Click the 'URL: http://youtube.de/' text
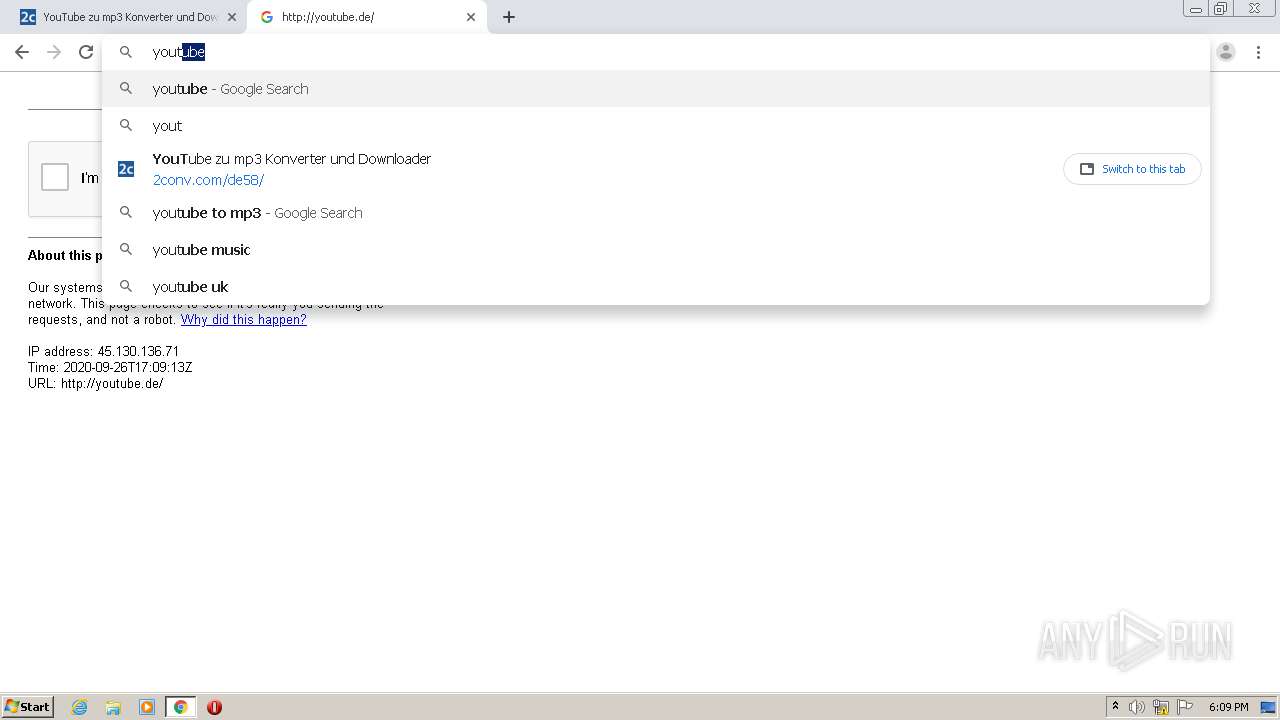 (95, 384)
